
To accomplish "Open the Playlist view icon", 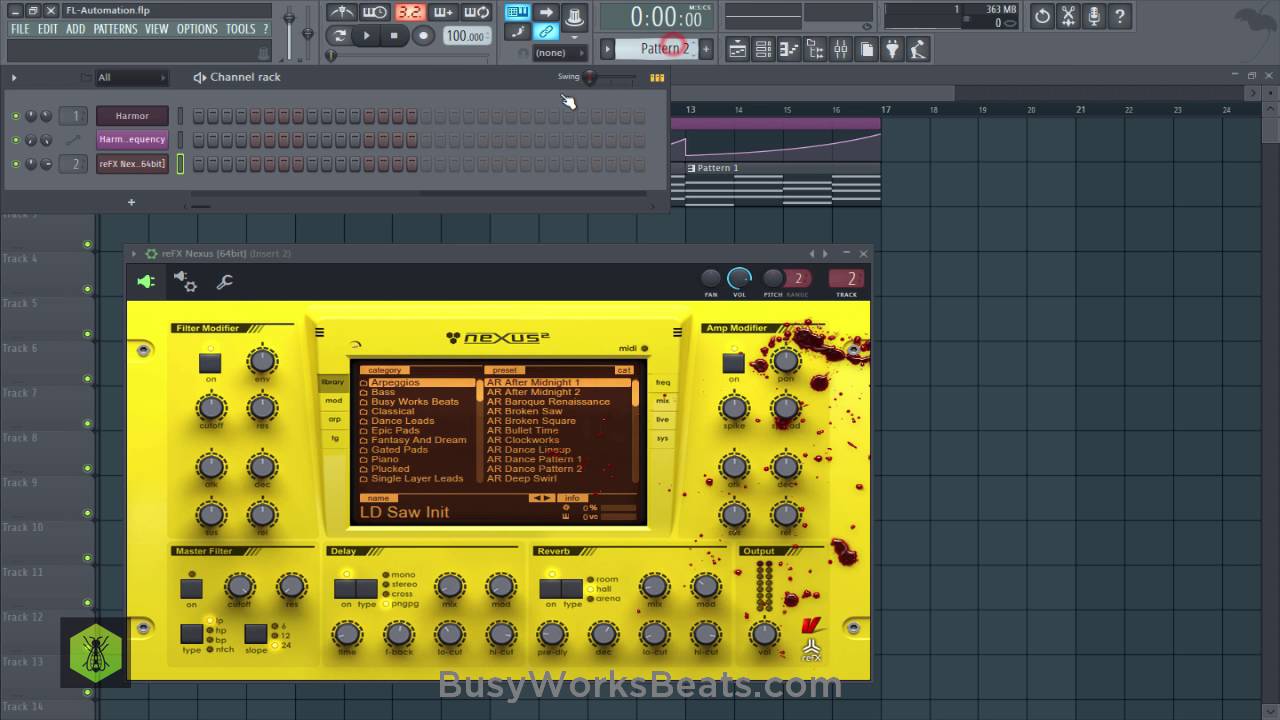I will [737, 49].
